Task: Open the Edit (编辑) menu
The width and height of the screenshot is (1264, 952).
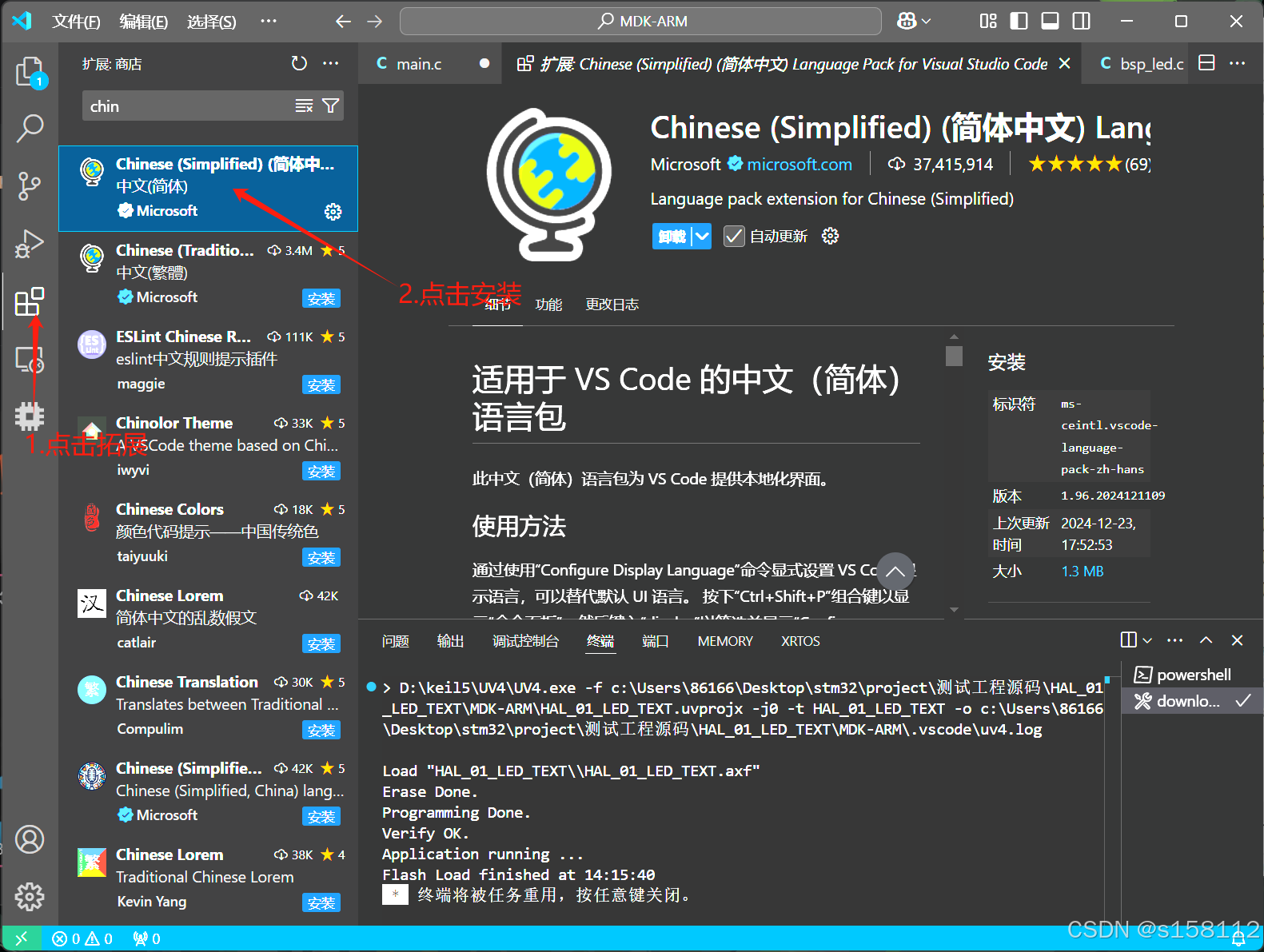Action: (144, 22)
